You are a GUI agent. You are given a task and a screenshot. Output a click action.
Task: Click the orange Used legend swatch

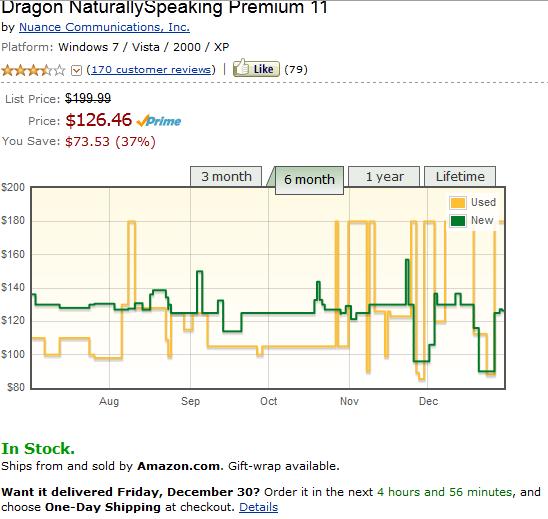pos(458,203)
